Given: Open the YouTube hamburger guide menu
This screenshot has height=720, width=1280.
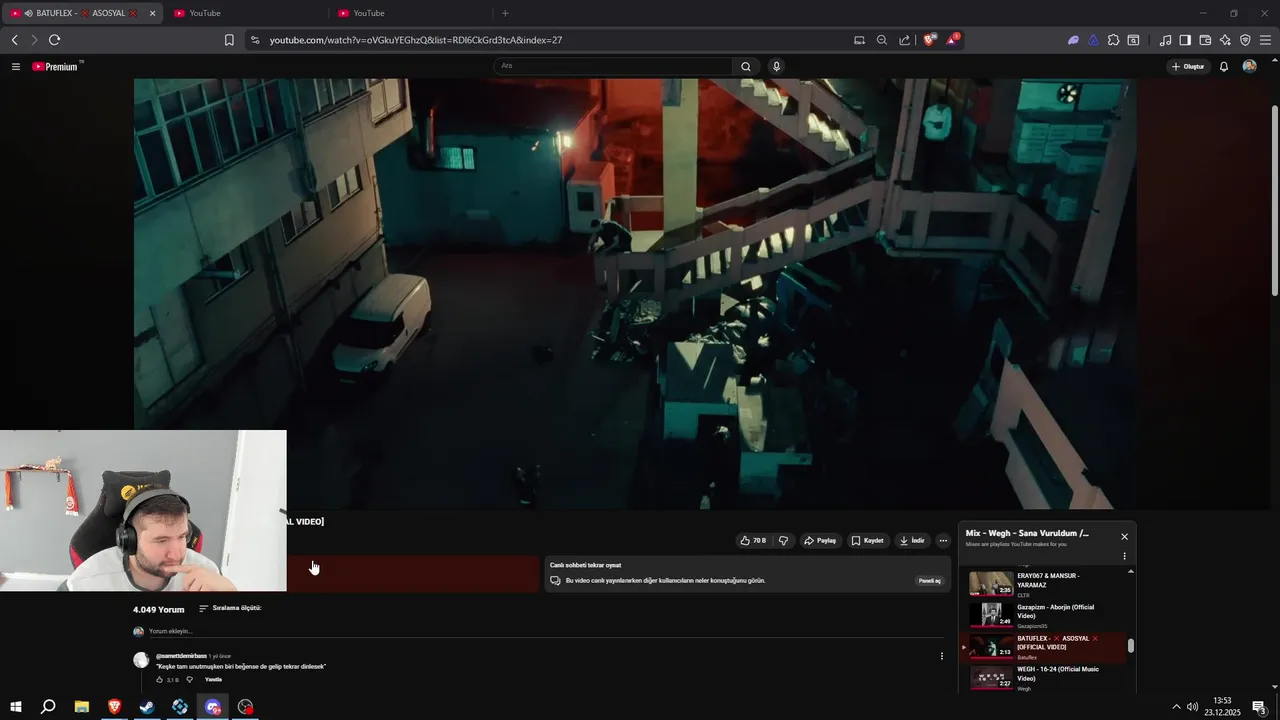Looking at the screenshot, I should (15, 66).
